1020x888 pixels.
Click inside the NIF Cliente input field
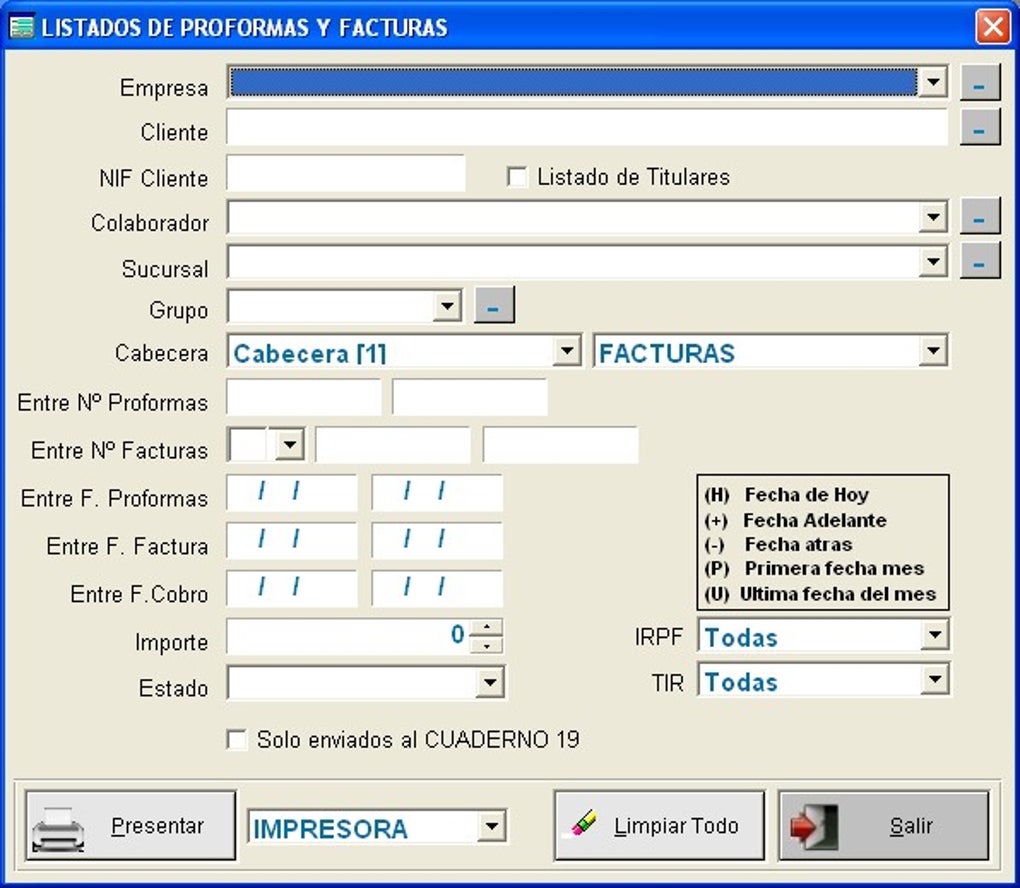[345, 172]
